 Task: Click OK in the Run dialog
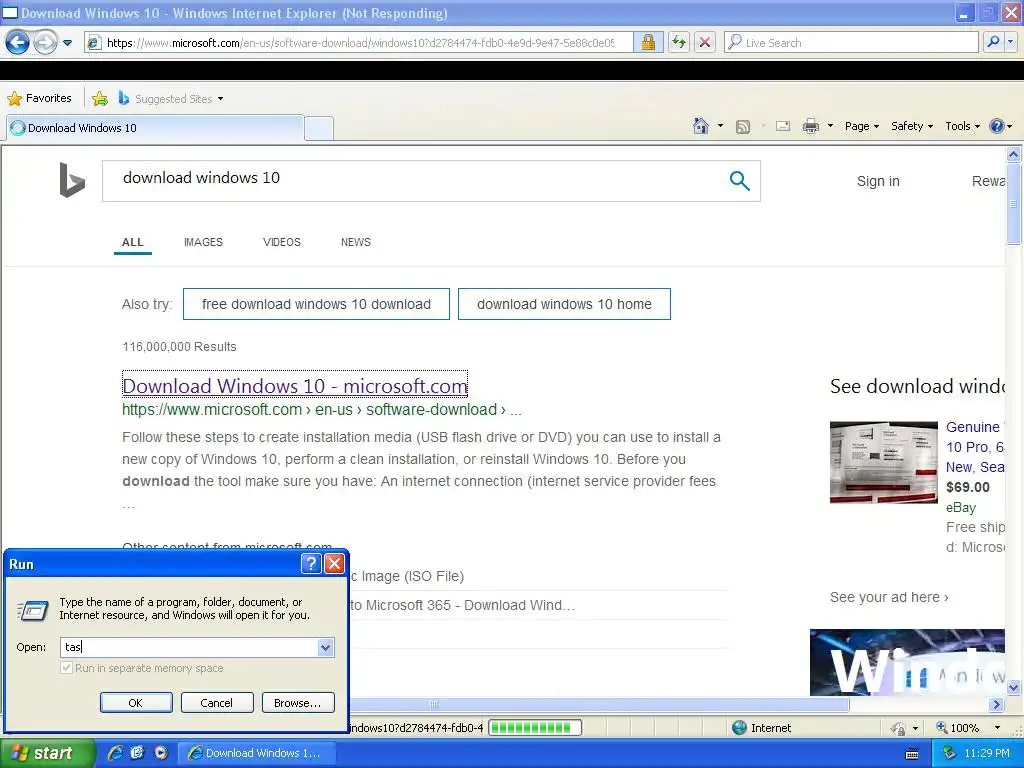click(136, 703)
